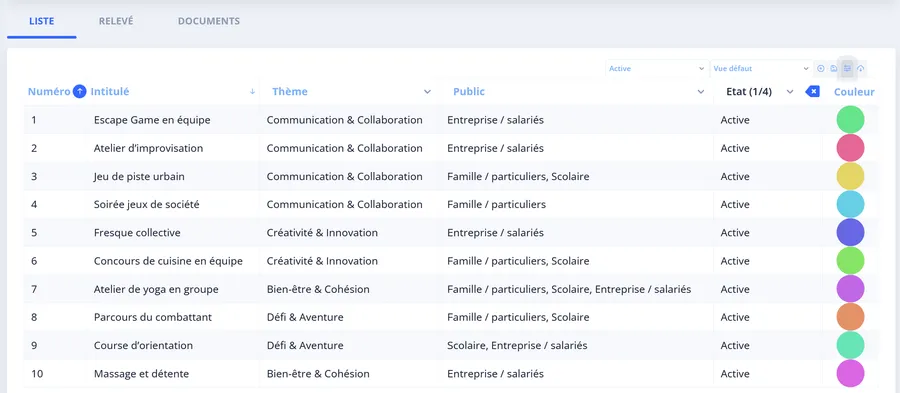
Task: Open the DOCUMENTS tab
Action: click(x=209, y=21)
